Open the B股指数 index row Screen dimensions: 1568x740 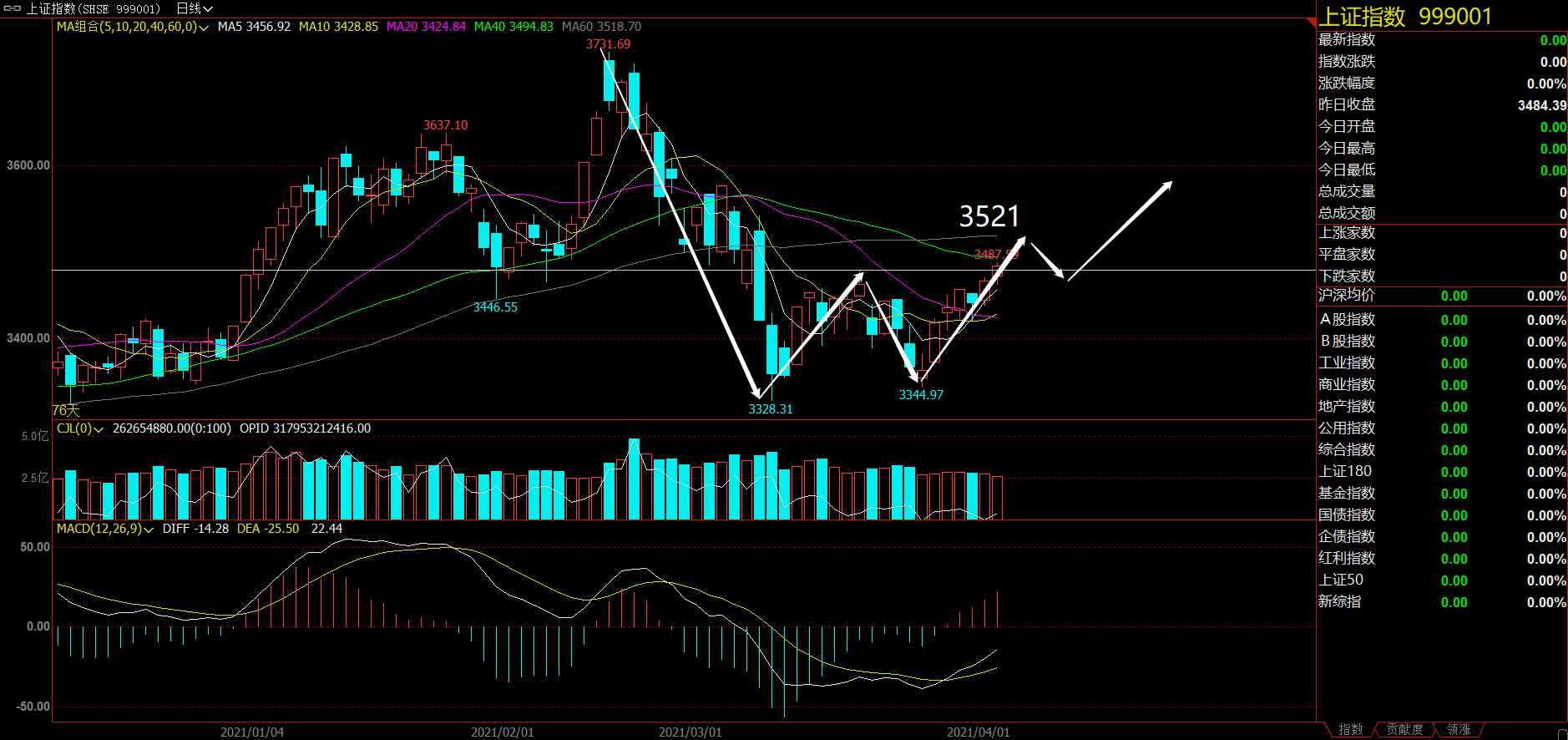point(1442,342)
